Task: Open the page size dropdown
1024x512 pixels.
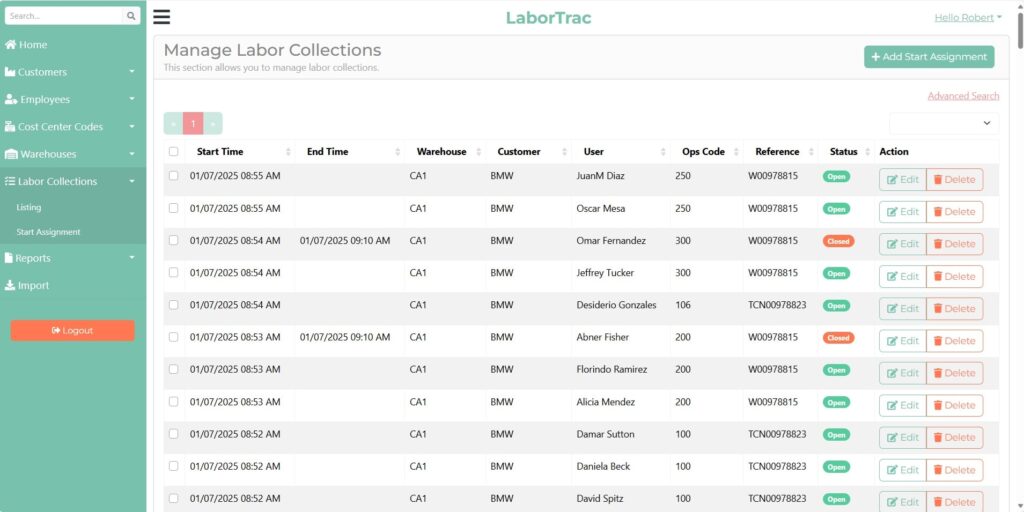Action: point(943,123)
